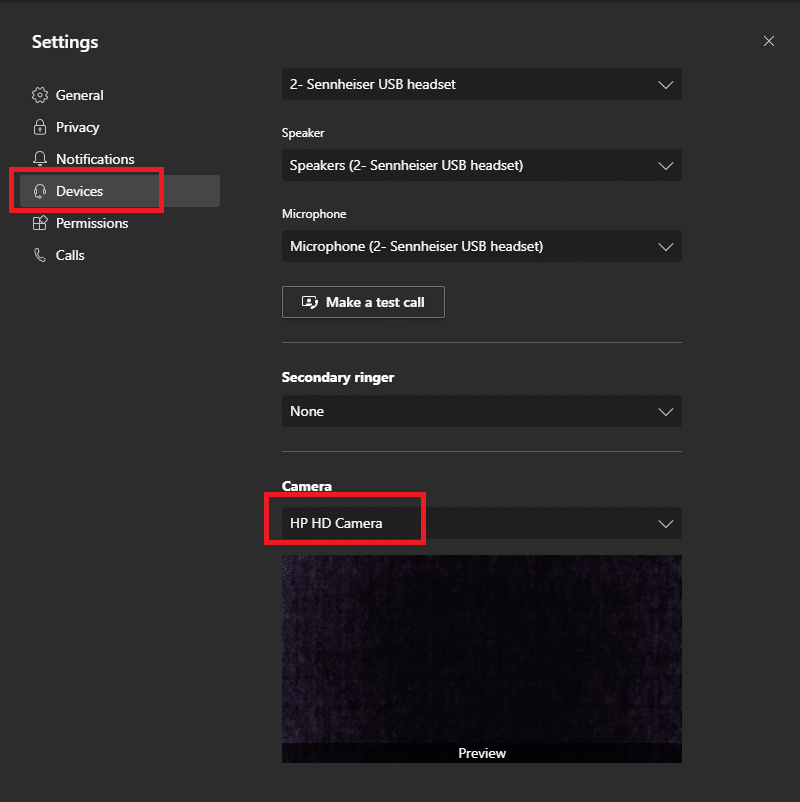Click the Privacy lock icon
800x802 pixels.
click(x=40, y=127)
